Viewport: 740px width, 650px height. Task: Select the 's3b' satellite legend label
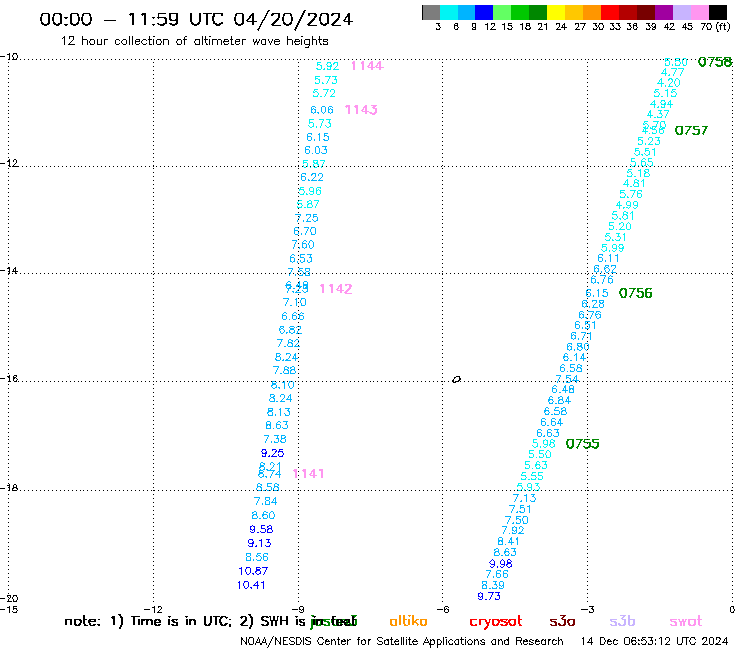[622, 621]
